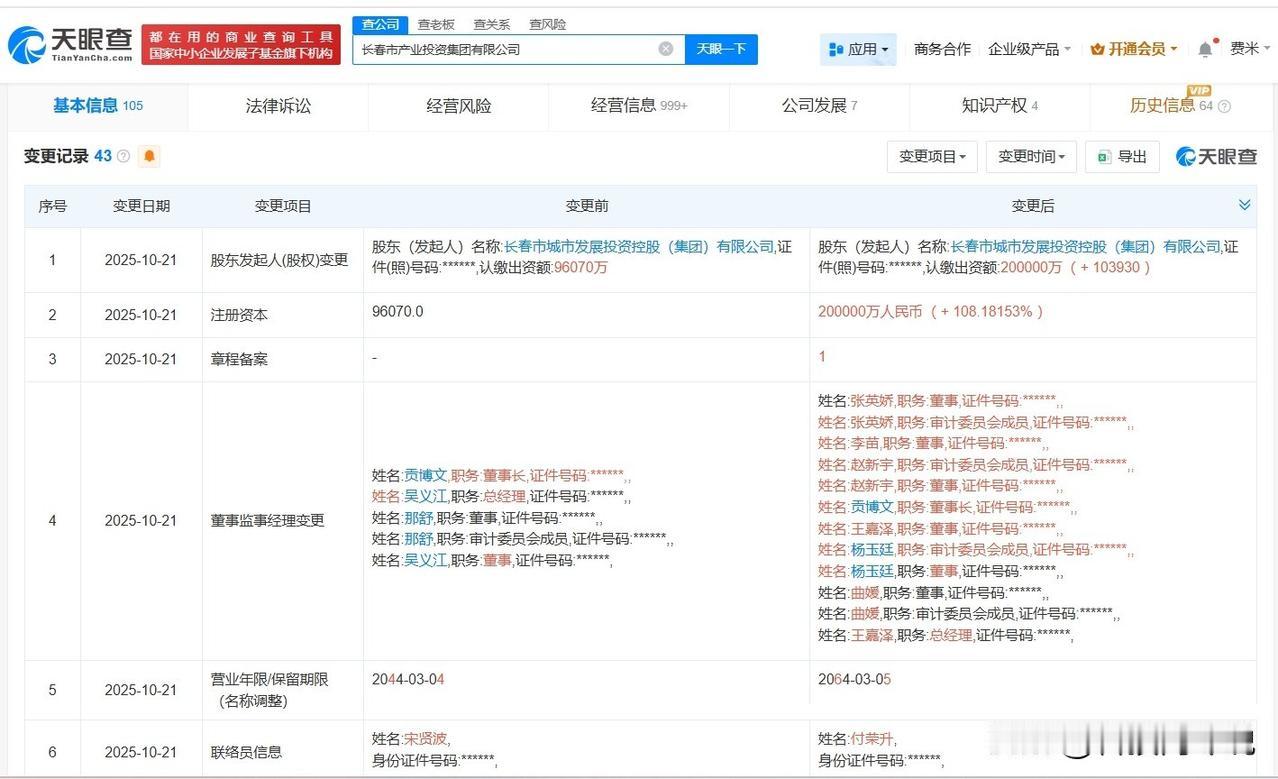
Task: Open the 法律诉讼 section tab
Action: 275,104
